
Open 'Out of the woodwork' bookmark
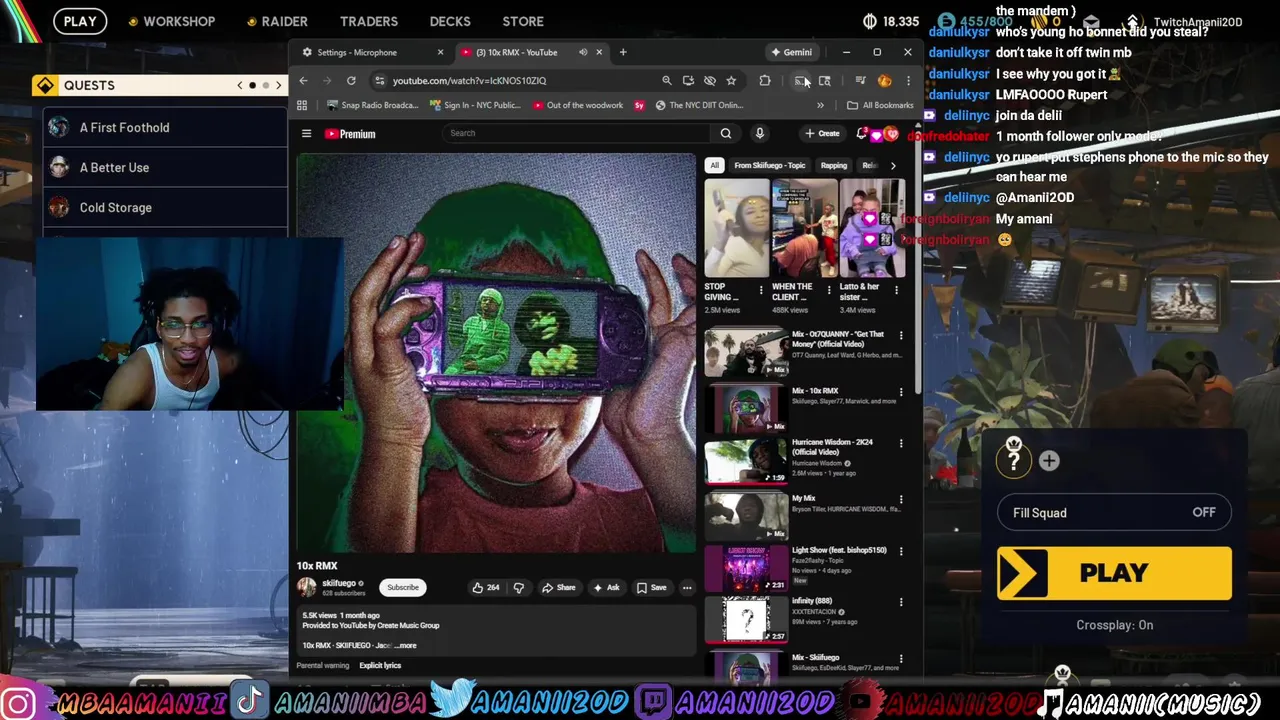coord(578,105)
